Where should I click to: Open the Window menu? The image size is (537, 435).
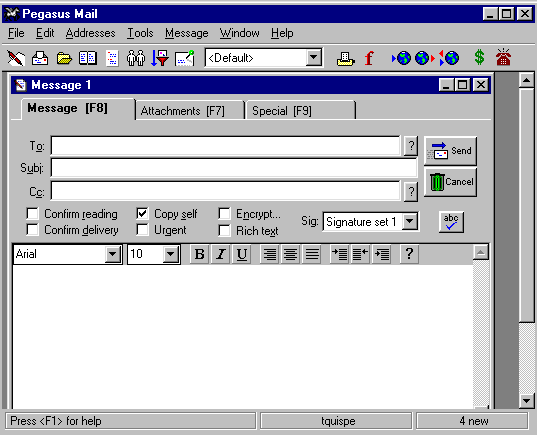[240, 33]
